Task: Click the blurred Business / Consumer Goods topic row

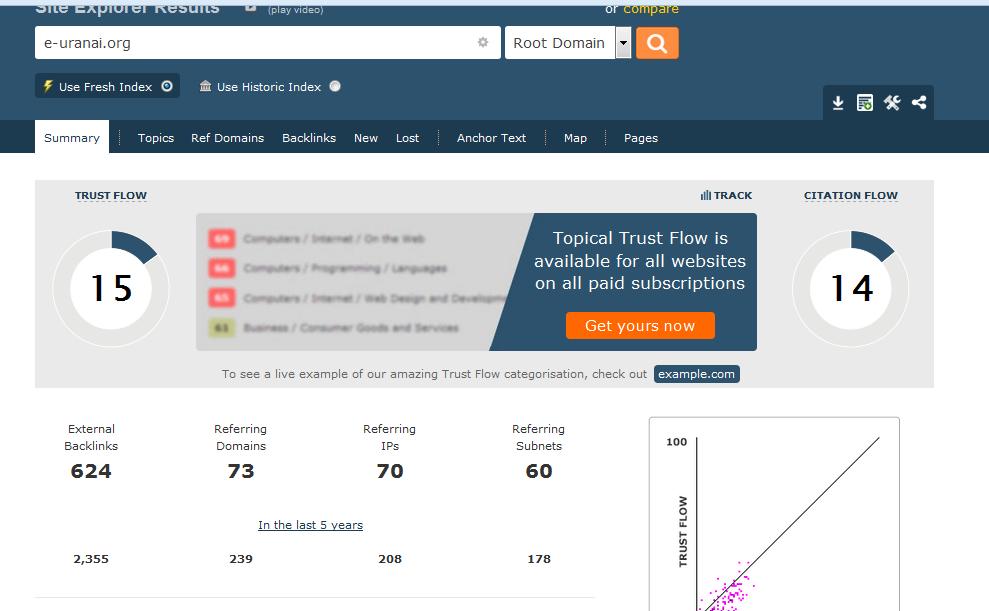Action: click(x=334, y=328)
